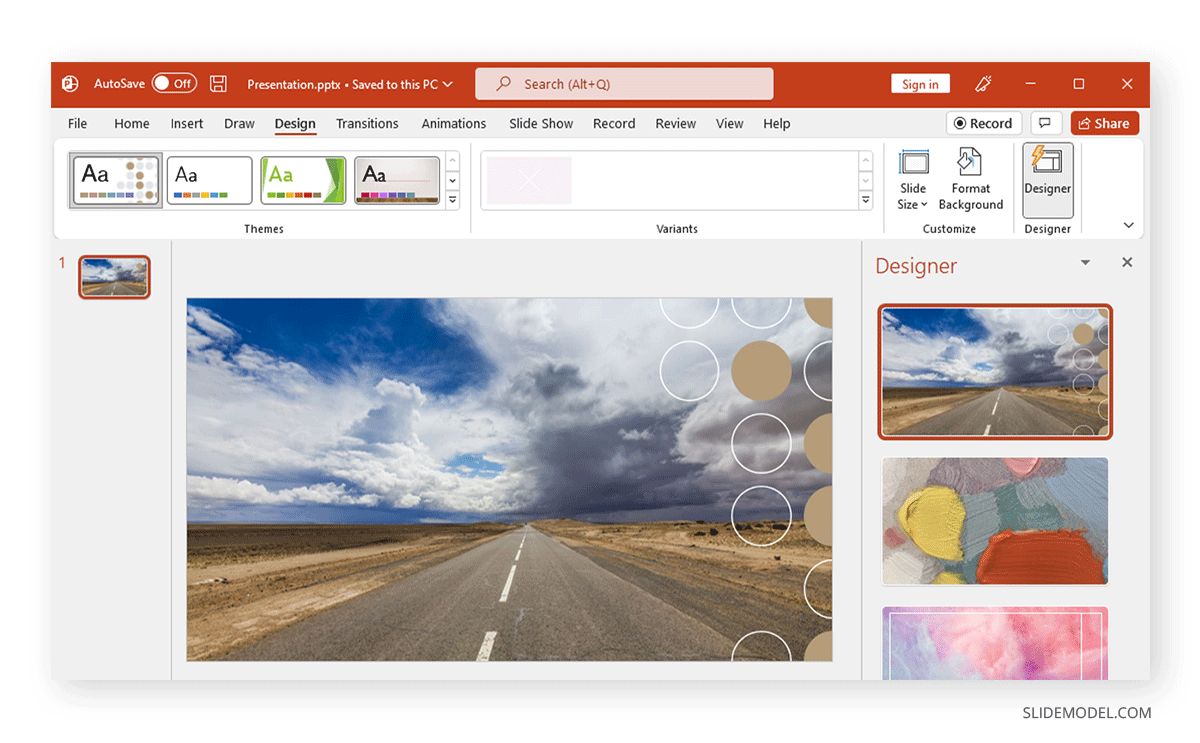Switch to the Insert tab
The image size is (1200, 743).
(187, 123)
